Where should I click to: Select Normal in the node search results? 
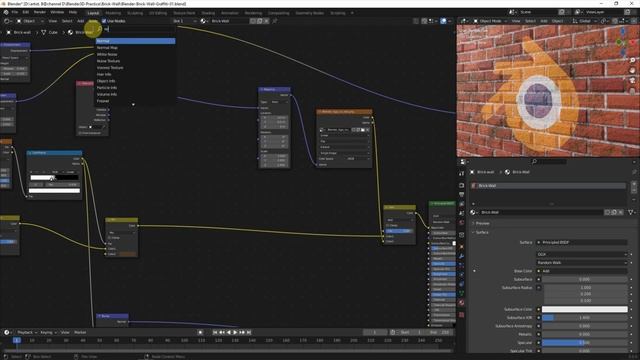[135, 41]
